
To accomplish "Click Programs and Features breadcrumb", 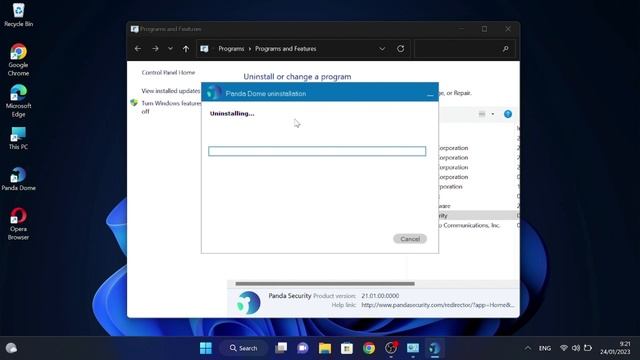I will click(285, 49).
